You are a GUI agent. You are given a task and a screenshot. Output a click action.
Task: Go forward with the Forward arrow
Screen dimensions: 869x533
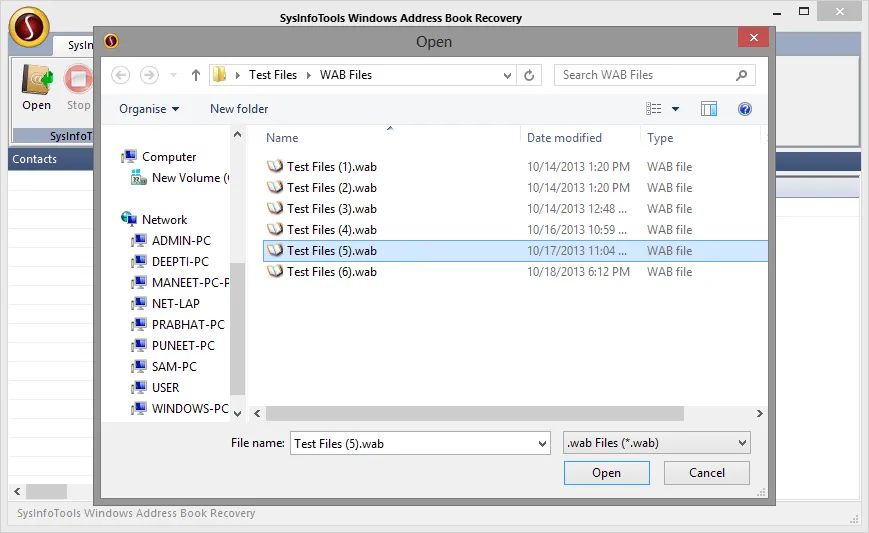click(149, 75)
